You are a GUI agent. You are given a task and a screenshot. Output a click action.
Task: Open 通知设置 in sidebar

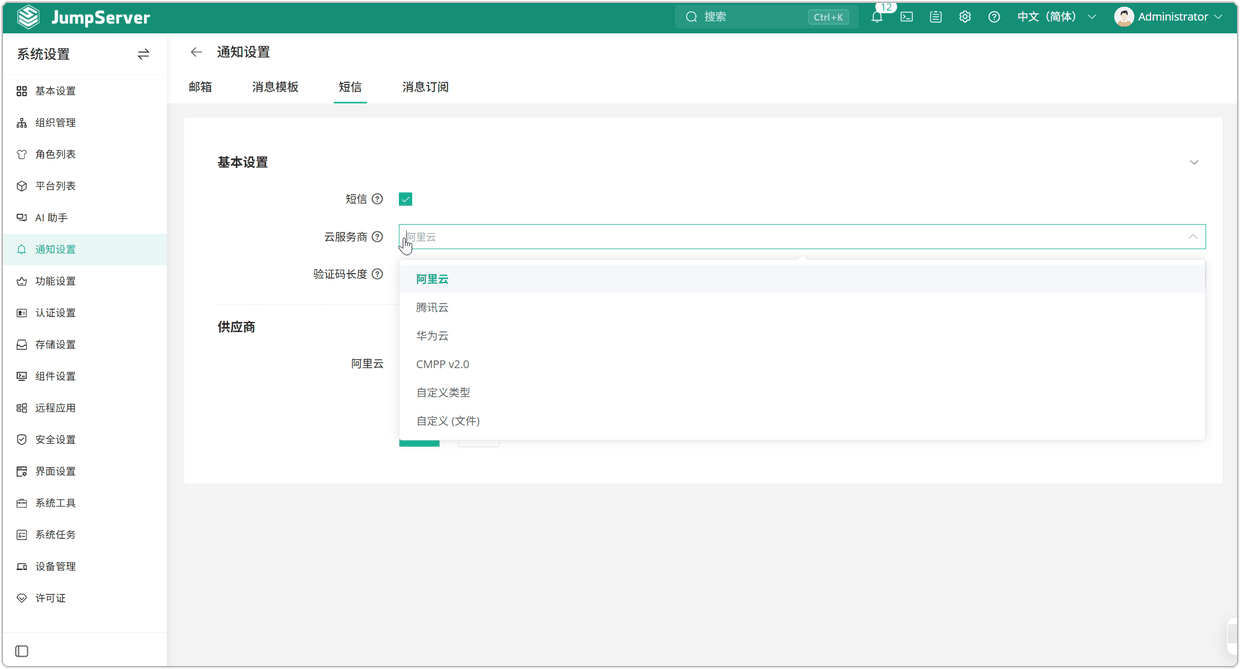(84, 250)
